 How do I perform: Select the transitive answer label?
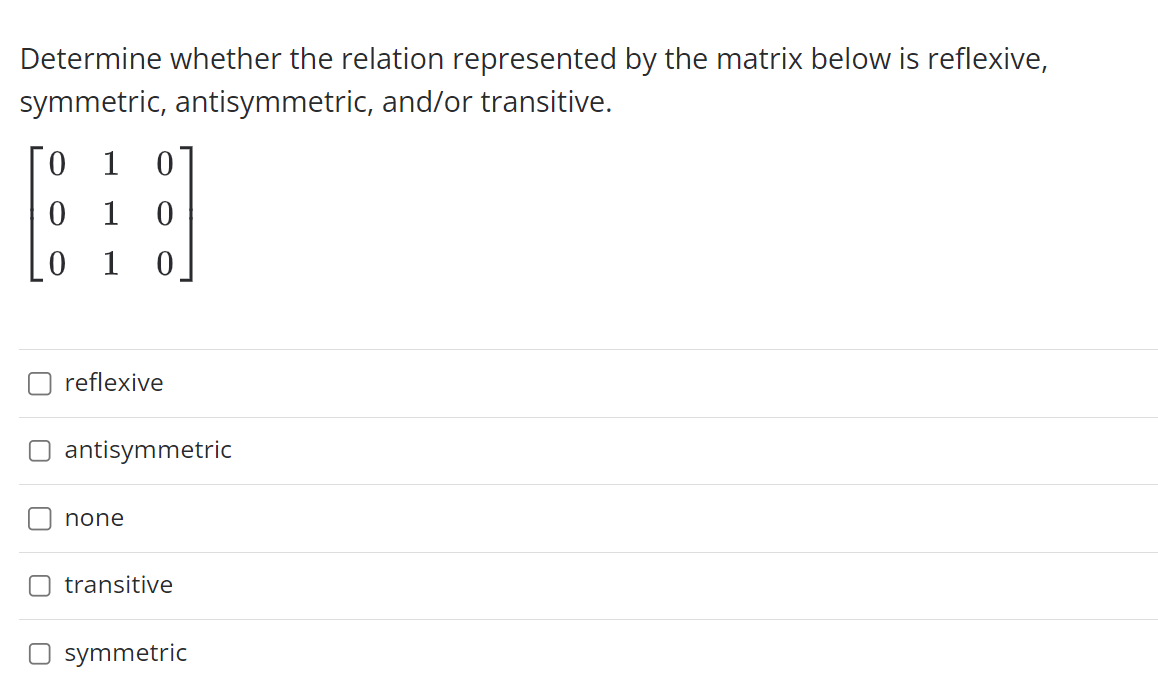(118, 586)
